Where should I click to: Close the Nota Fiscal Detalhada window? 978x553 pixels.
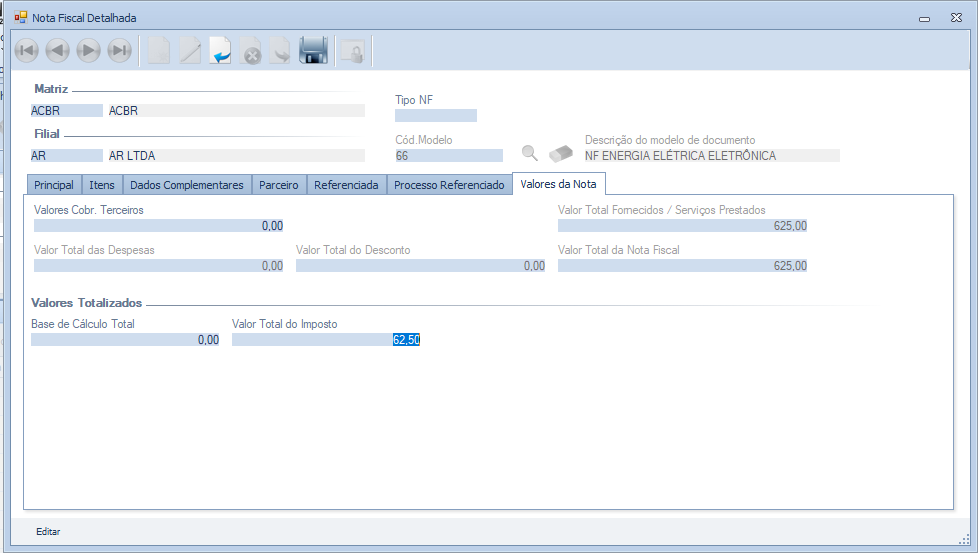coord(956,17)
